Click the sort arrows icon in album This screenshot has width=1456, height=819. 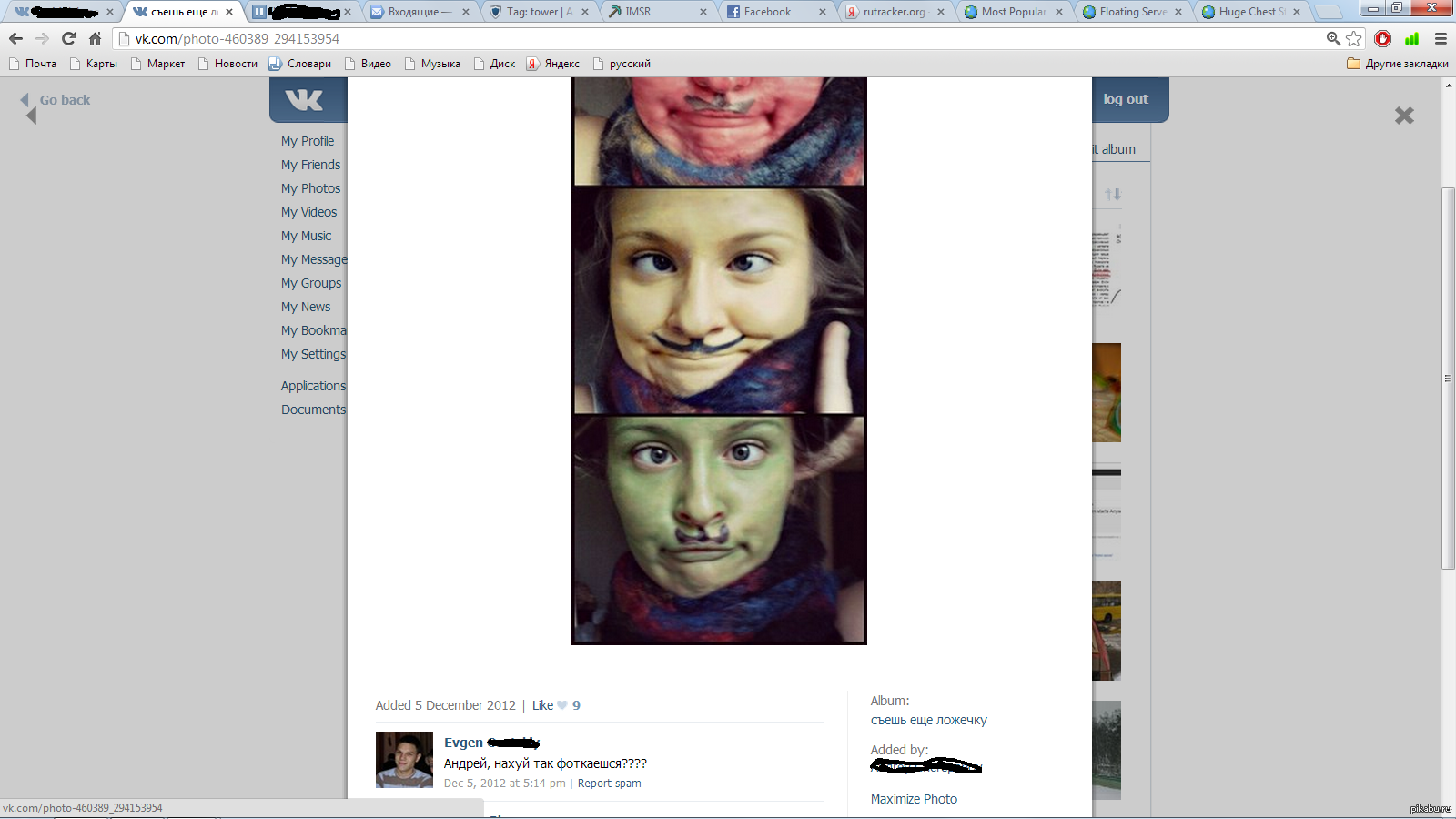tap(1112, 194)
